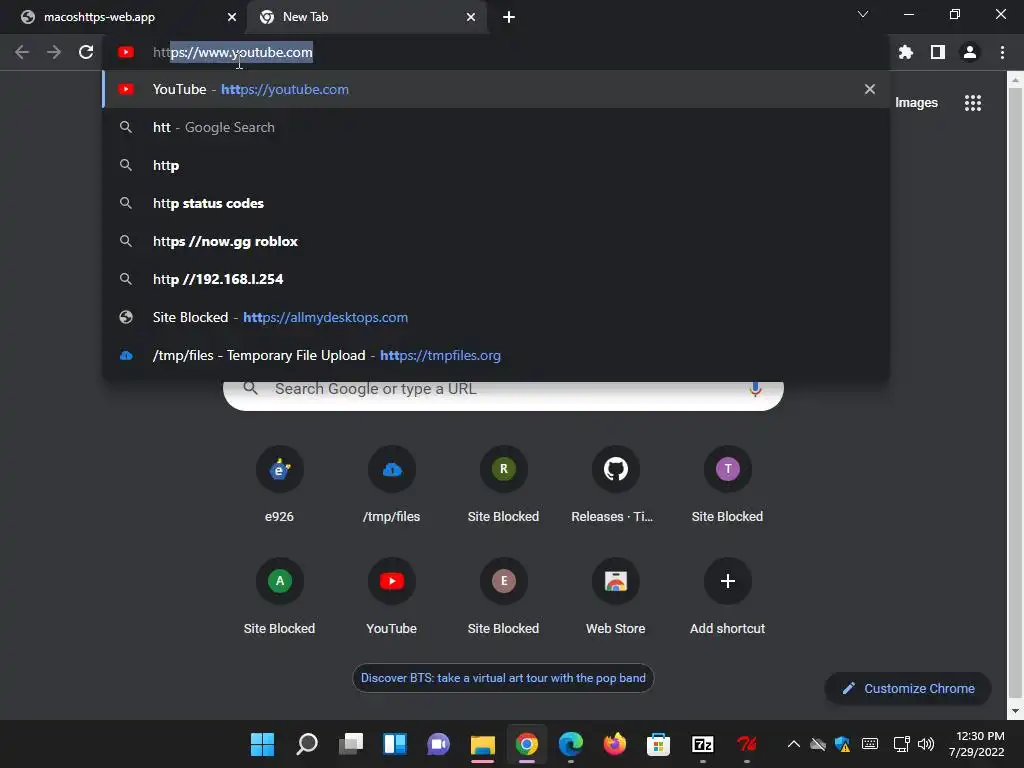Select the allmydesktops.com Site Blocked suggestion
The width and height of the screenshot is (1024, 768).
coord(496,317)
